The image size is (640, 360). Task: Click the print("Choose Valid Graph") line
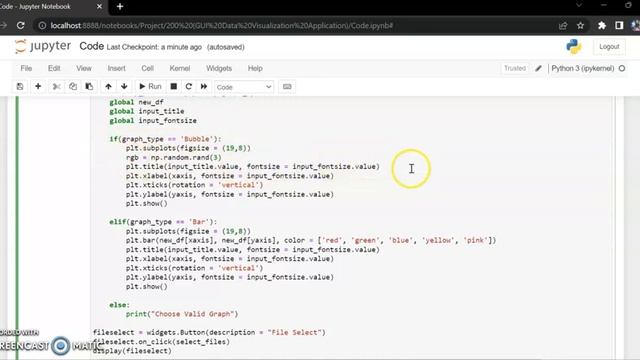(x=182, y=313)
